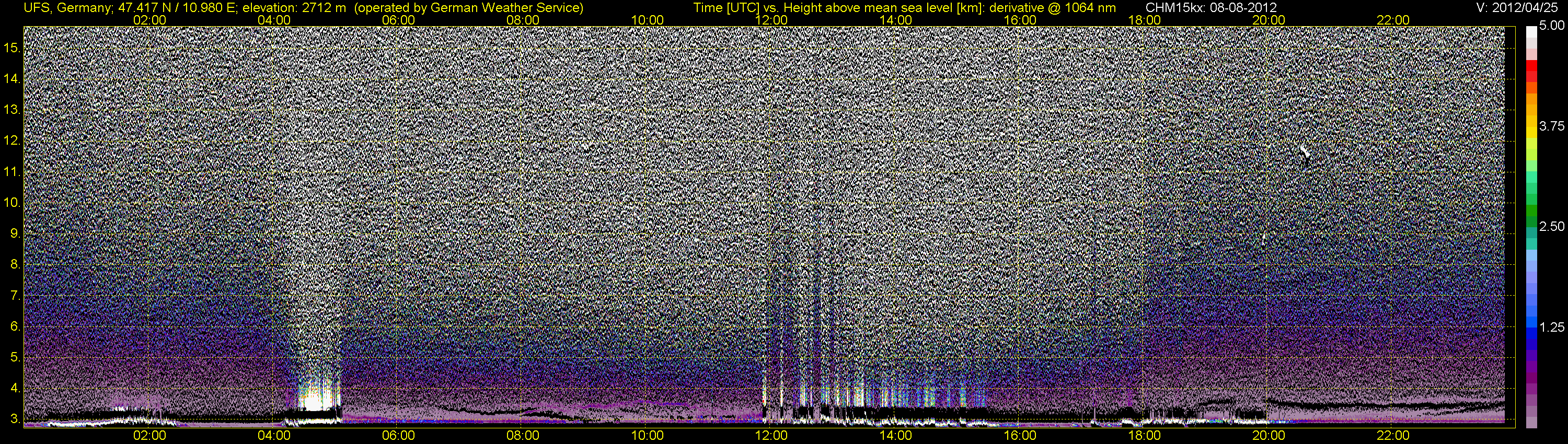Screen dimensions: 1568x444
Task: Click the '16:00' label on the top time axis
Action: [x=1020, y=20]
